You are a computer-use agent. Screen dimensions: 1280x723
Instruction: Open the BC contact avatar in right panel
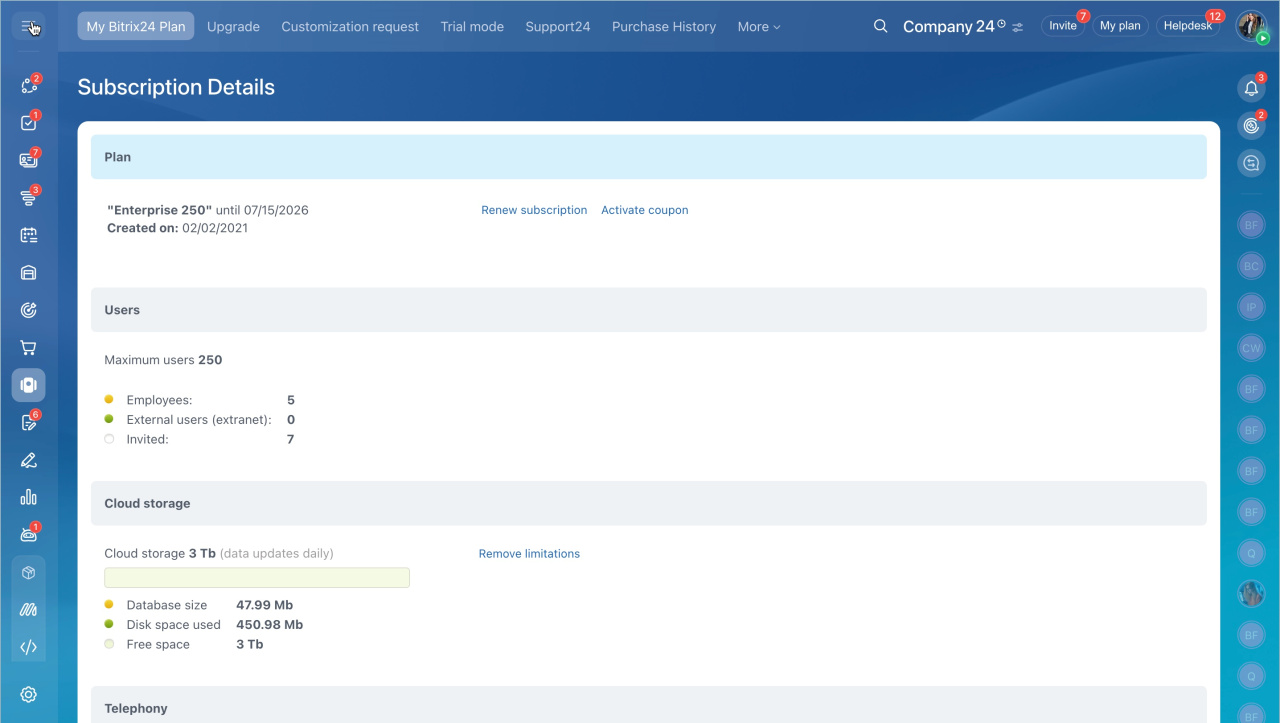(x=1251, y=266)
